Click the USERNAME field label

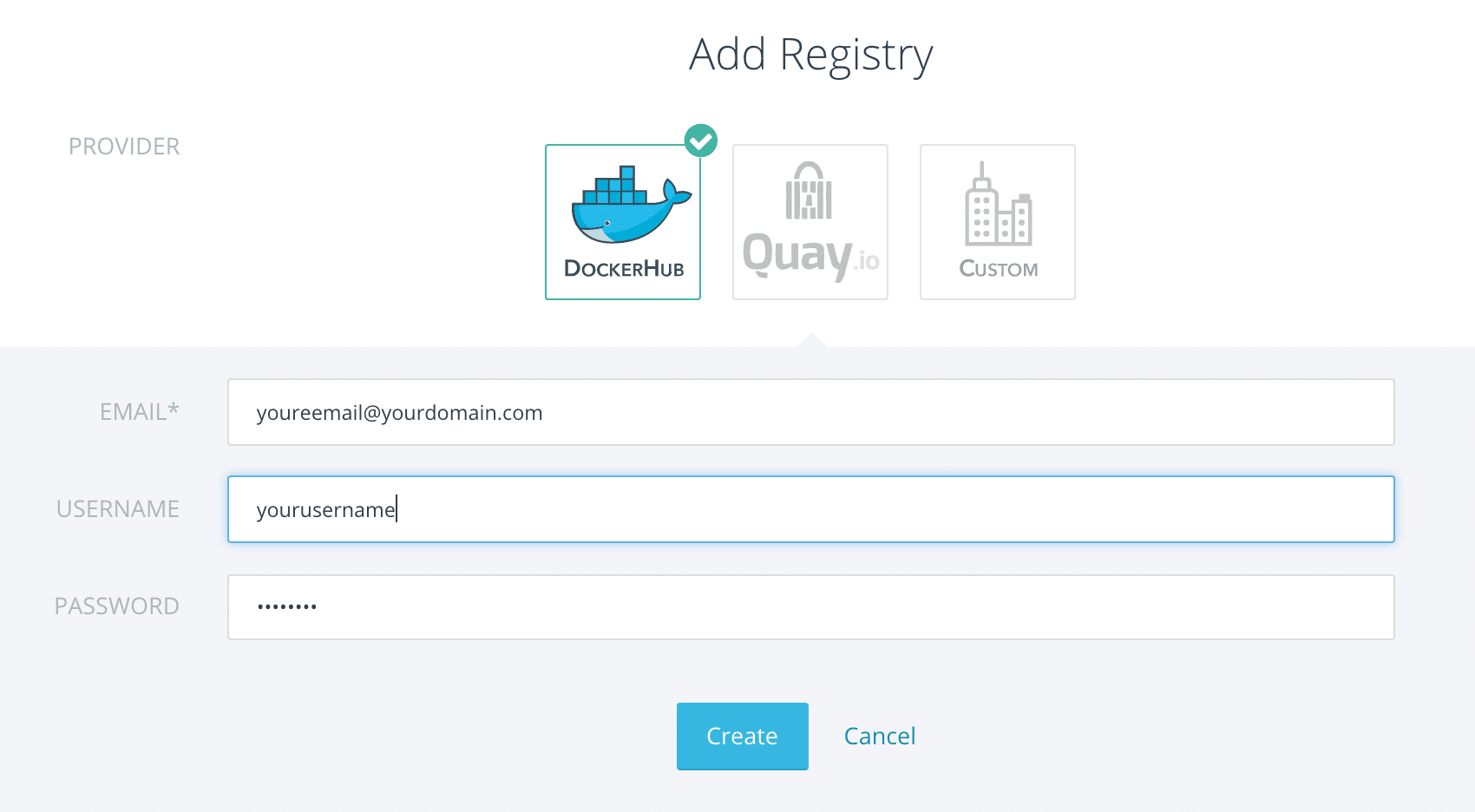[118, 509]
